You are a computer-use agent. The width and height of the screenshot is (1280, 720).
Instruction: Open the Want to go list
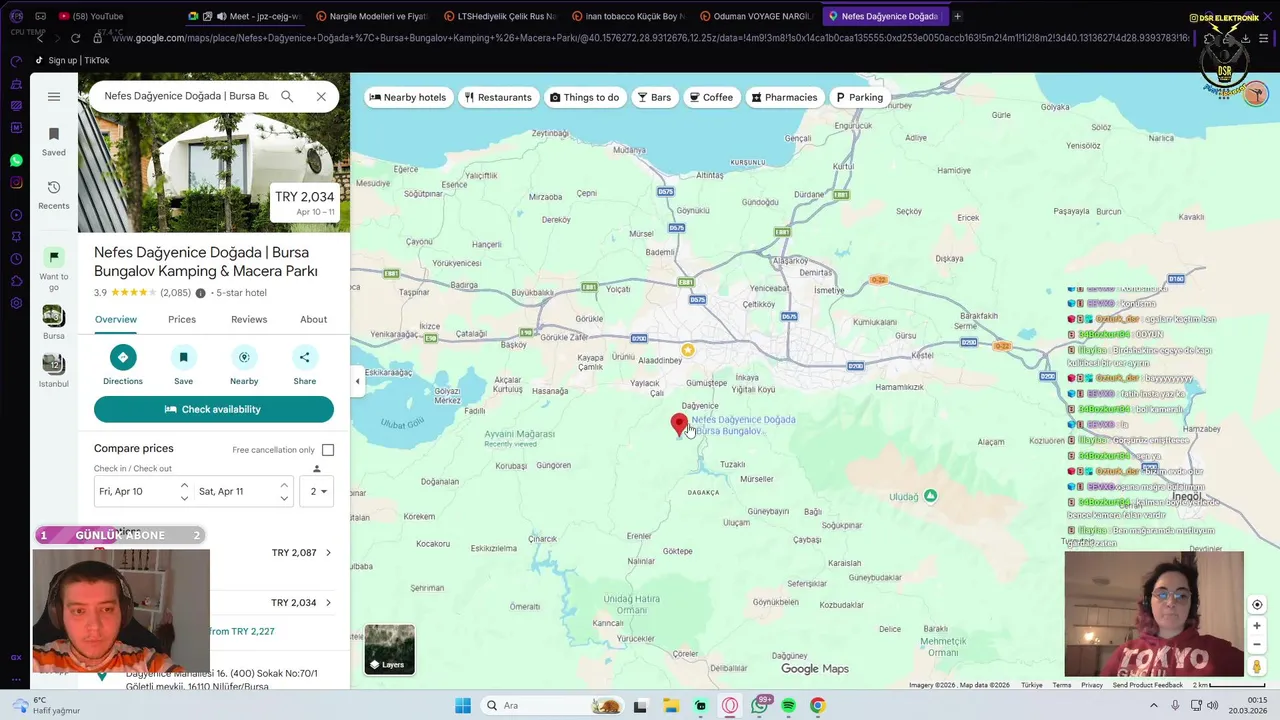click(54, 269)
